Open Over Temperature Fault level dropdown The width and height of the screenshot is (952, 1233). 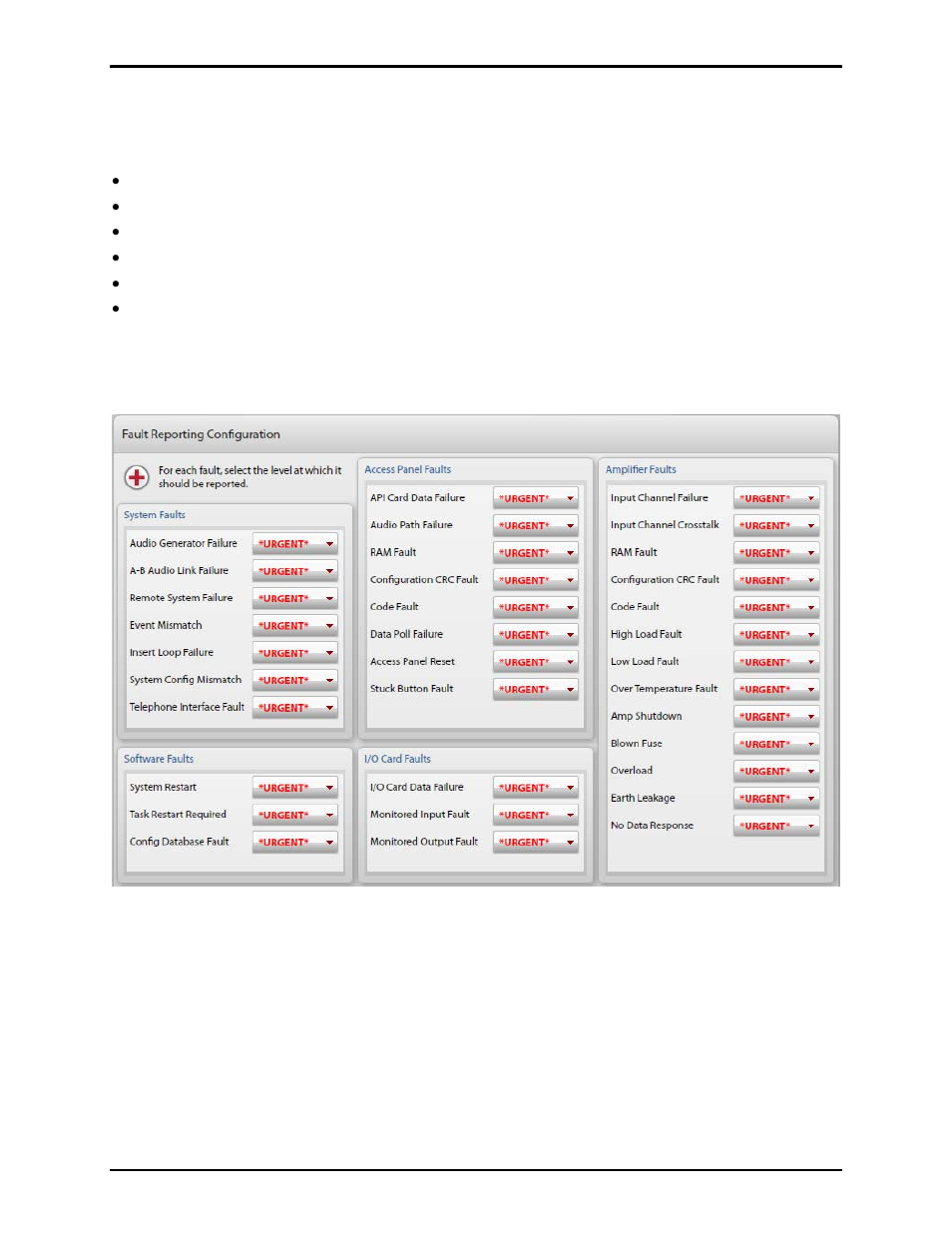776,689
